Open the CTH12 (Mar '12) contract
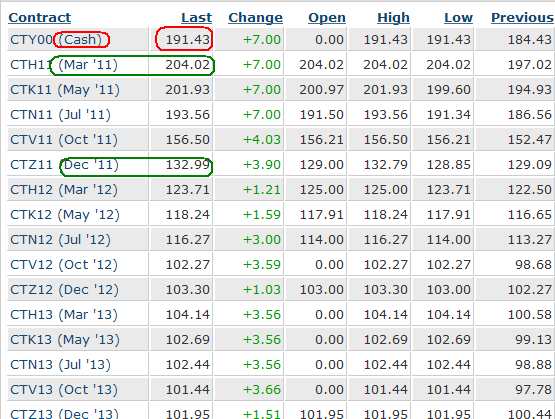Image resolution: width=555 pixels, height=419 pixels. point(64,190)
